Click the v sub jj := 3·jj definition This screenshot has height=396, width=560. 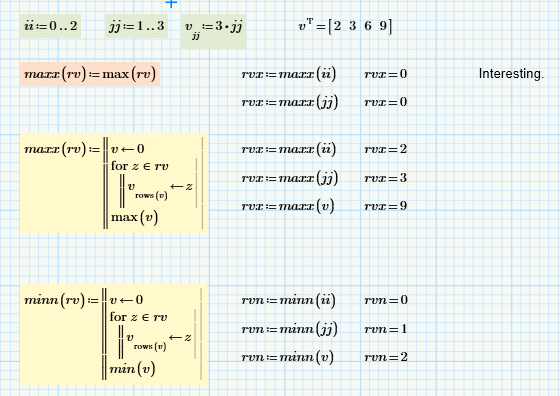point(213,31)
